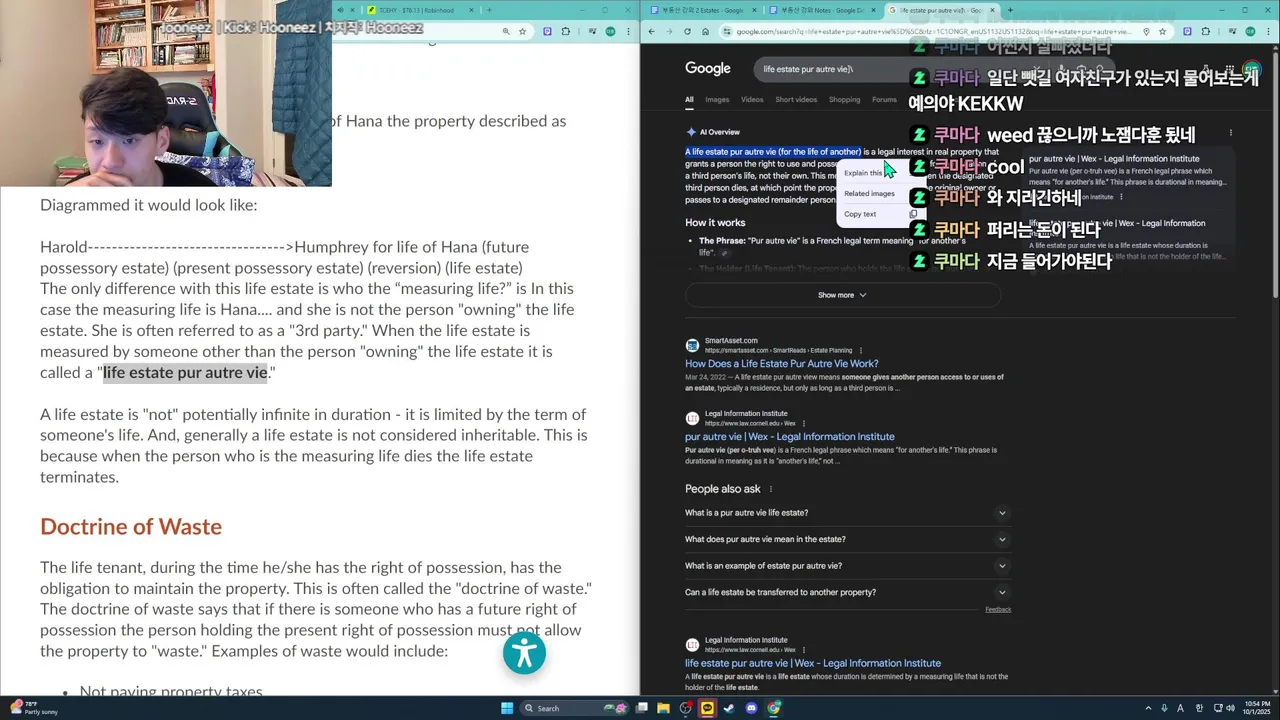
Task: Click the Back arrow in right Chrome window
Action: pyautogui.click(x=651, y=31)
